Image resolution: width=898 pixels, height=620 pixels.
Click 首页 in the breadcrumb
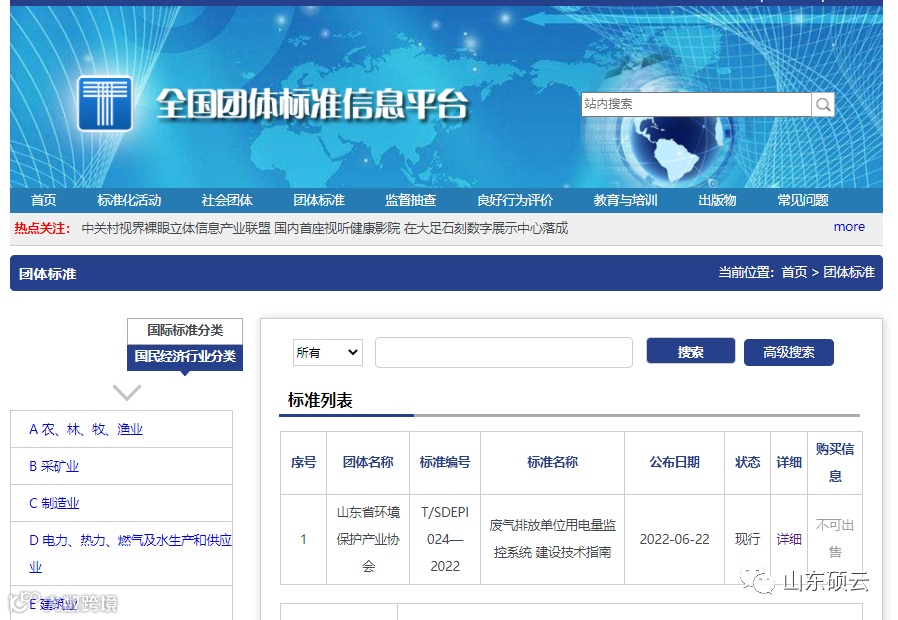click(794, 273)
